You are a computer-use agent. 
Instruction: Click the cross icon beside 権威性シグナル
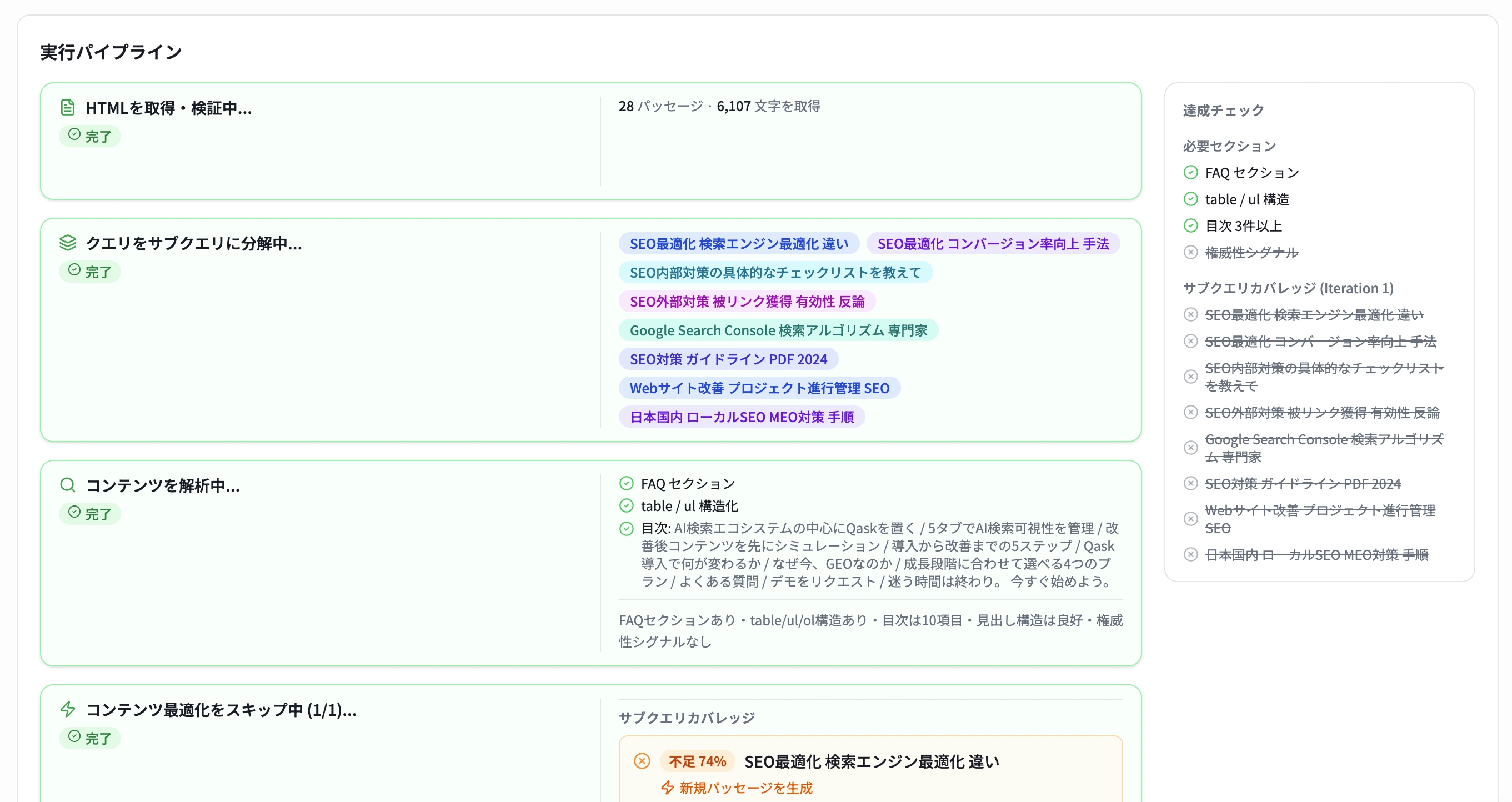[x=1191, y=253]
